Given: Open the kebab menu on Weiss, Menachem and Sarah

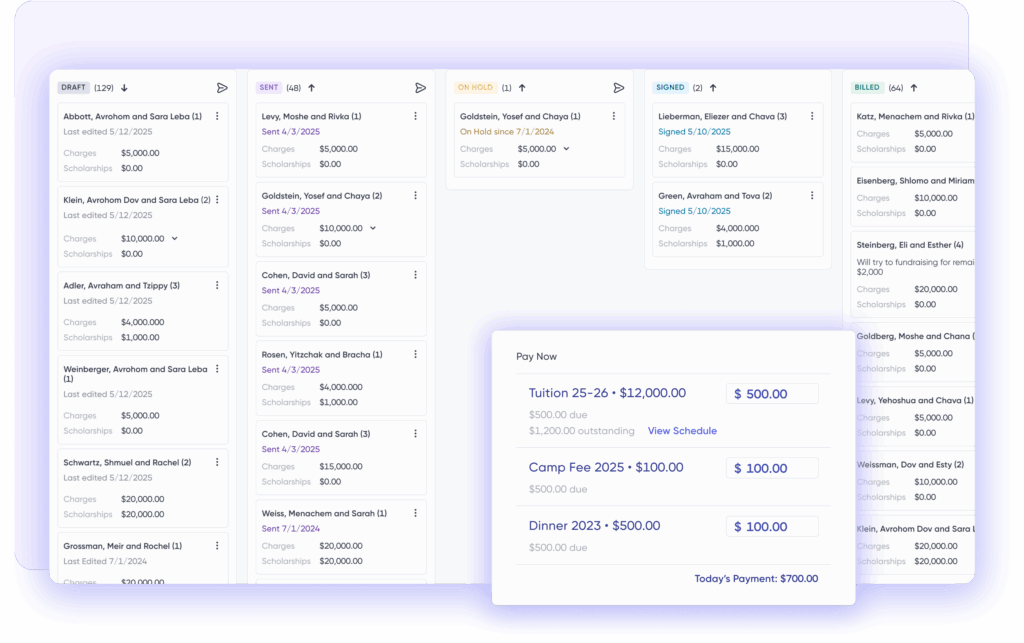Looking at the screenshot, I should [x=416, y=513].
